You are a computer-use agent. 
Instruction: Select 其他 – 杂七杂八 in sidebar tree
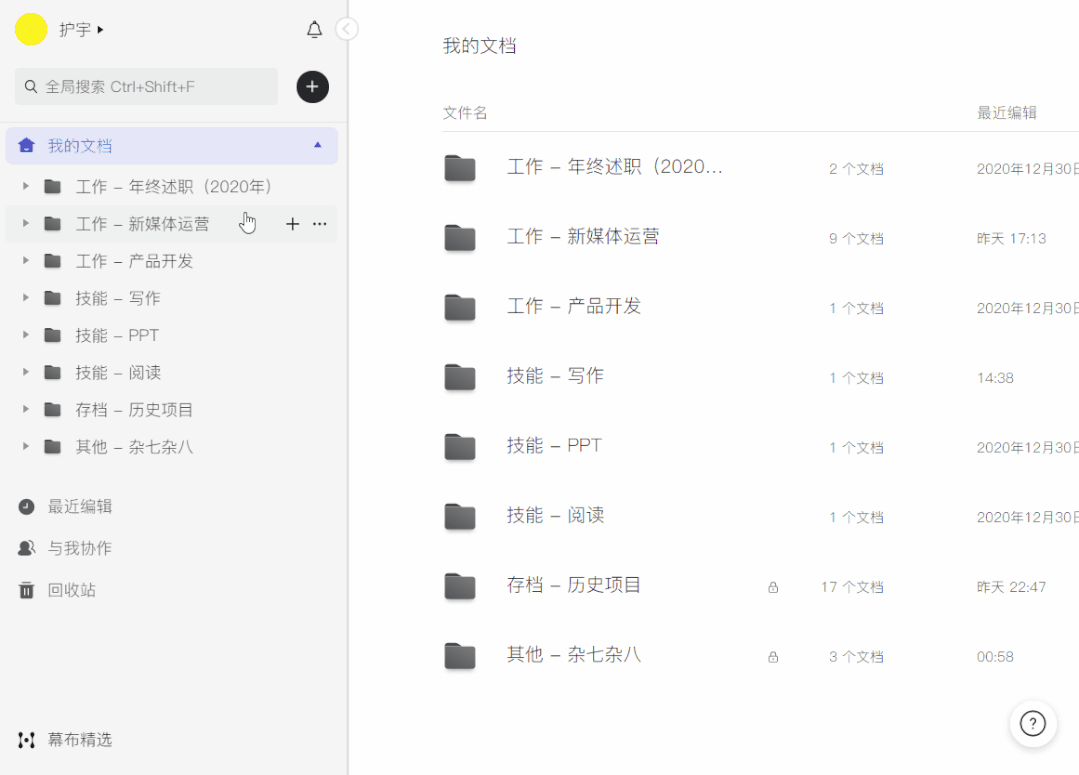tap(134, 447)
